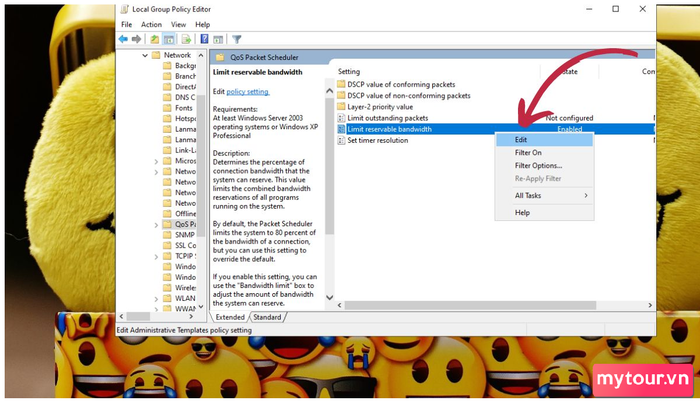Choose Help in the context menu
This screenshot has height=405, width=700.
(x=544, y=213)
